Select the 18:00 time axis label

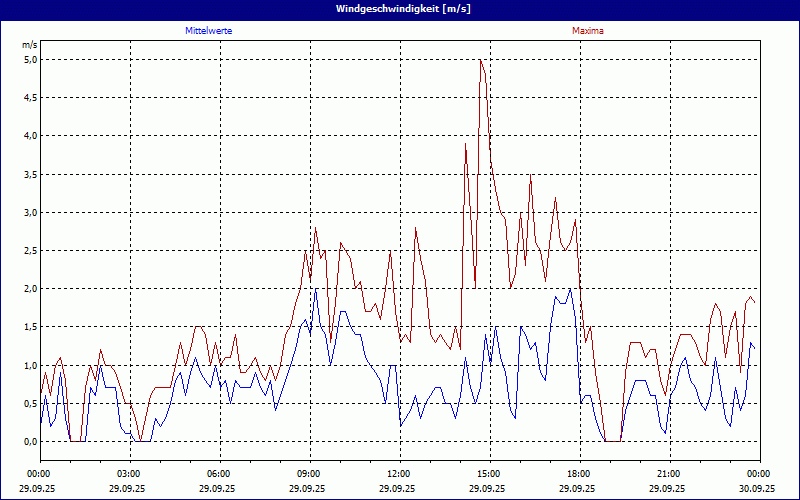click(x=579, y=474)
